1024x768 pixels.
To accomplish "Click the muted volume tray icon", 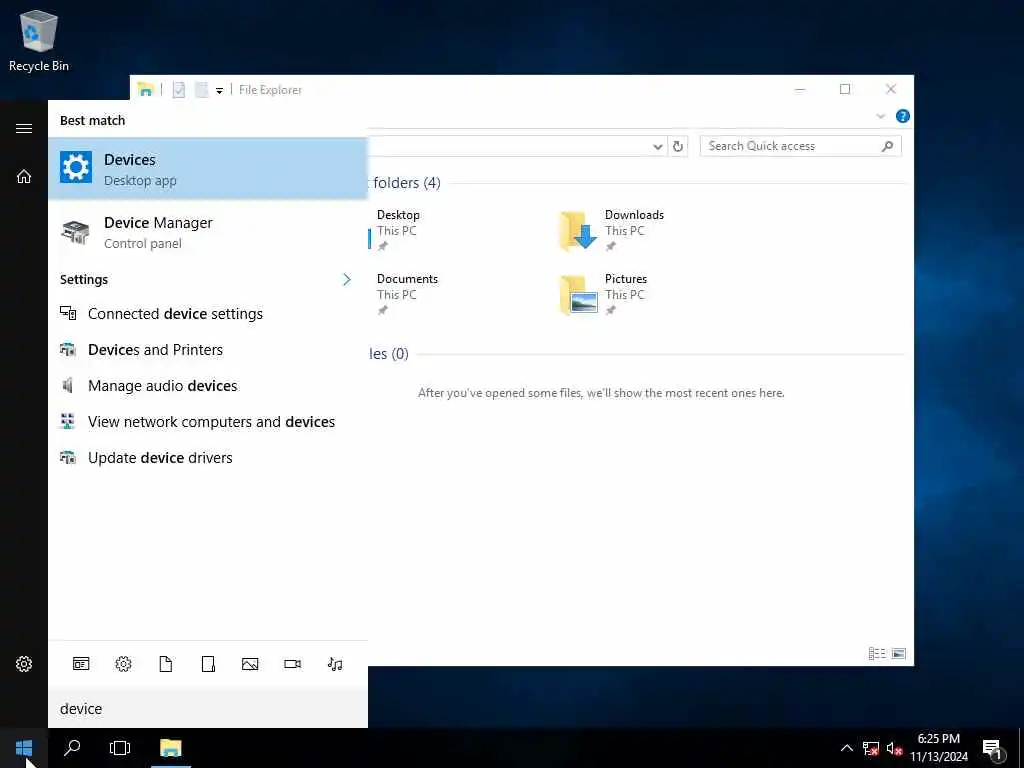I will point(894,749).
